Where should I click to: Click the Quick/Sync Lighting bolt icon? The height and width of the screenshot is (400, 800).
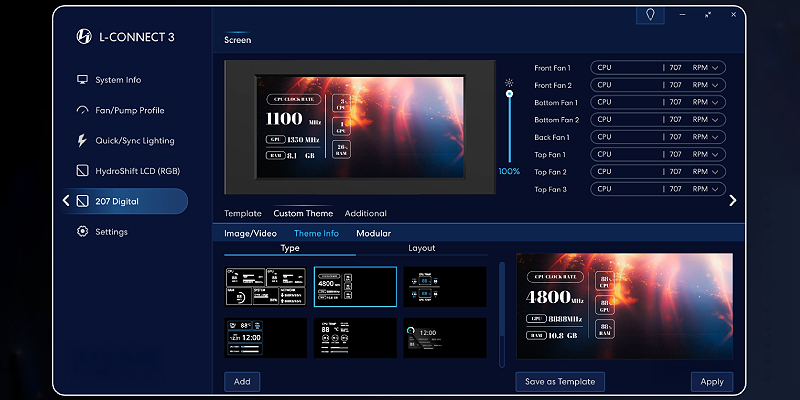pyautogui.click(x=82, y=141)
